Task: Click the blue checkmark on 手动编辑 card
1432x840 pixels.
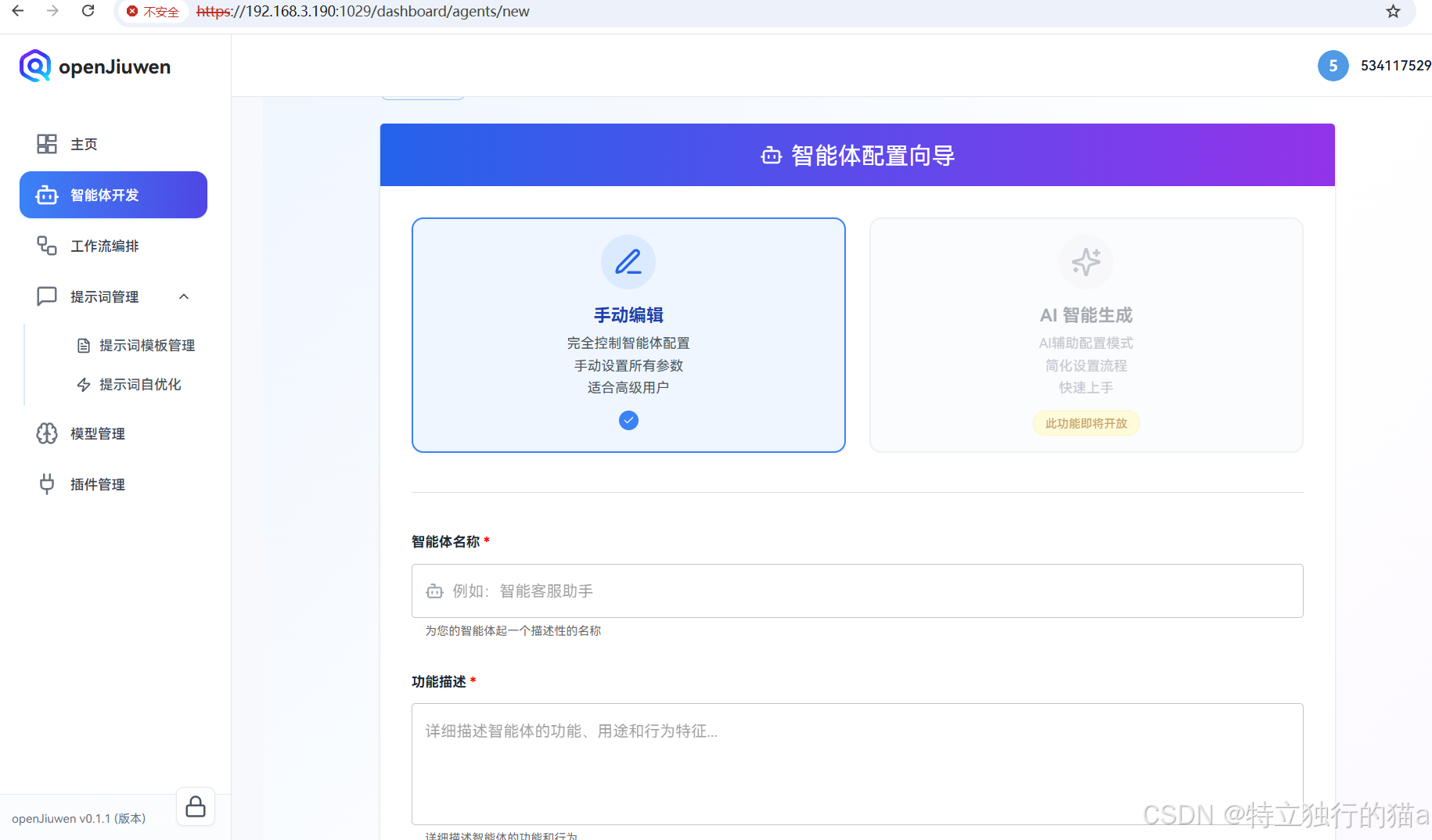Action: coord(628,420)
